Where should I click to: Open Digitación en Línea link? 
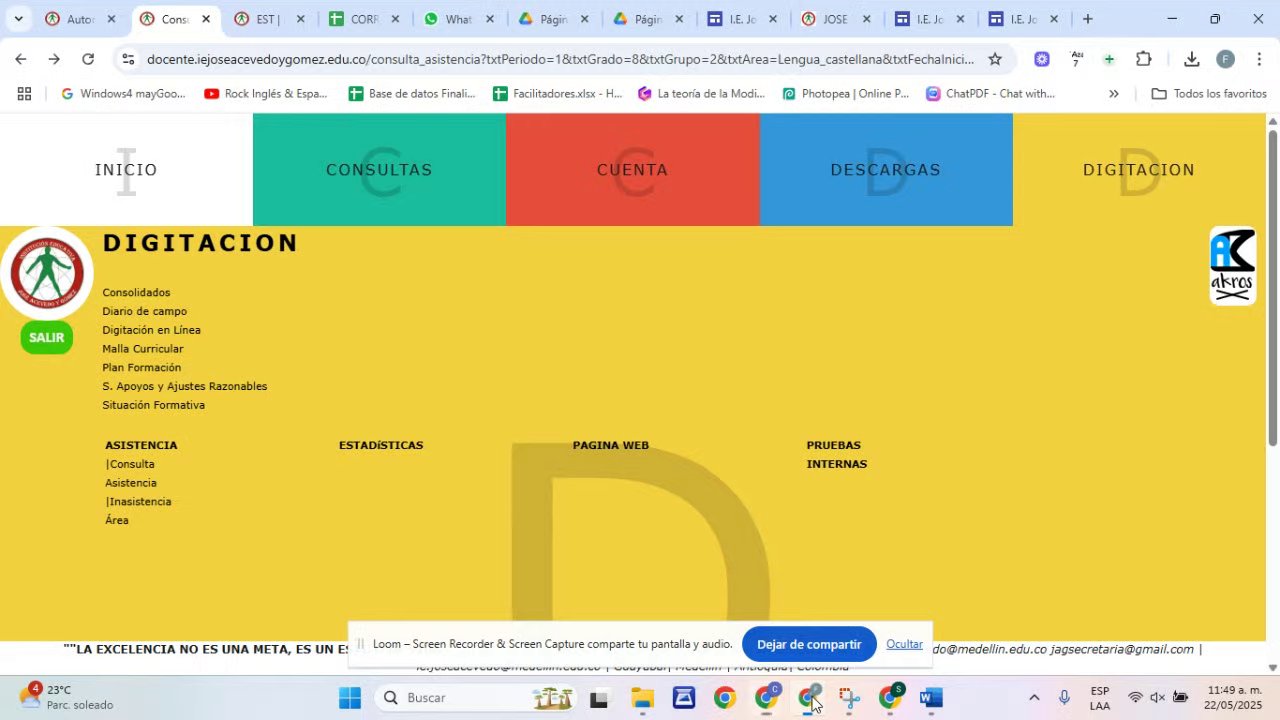(151, 330)
